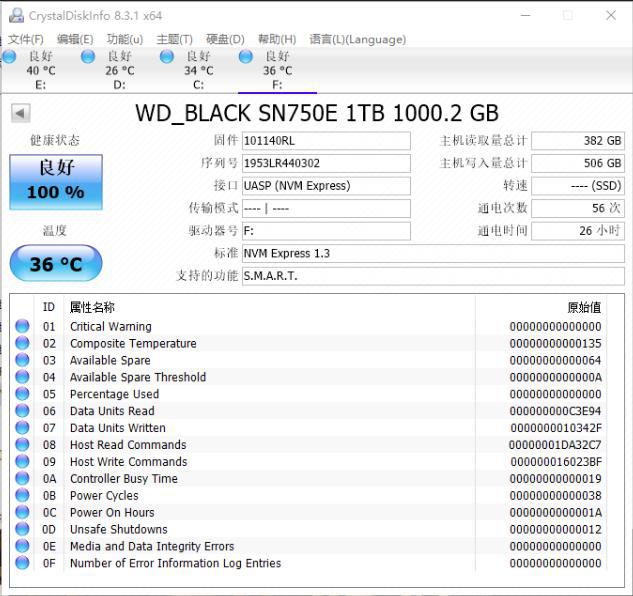Open the 主题(T) menu
633x596 pixels.
(x=174, y=39)
